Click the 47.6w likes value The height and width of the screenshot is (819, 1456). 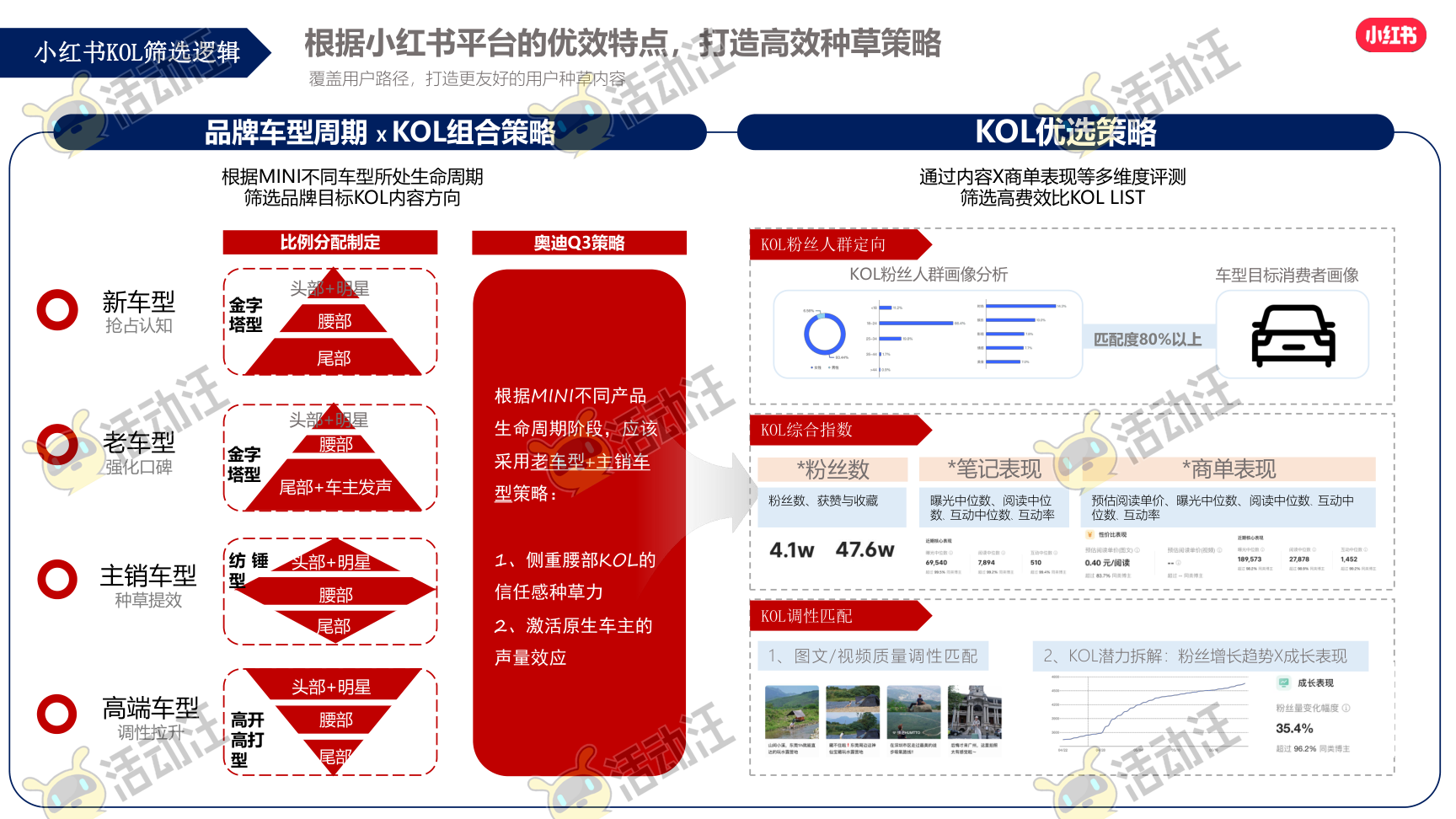tap(864, 549)
